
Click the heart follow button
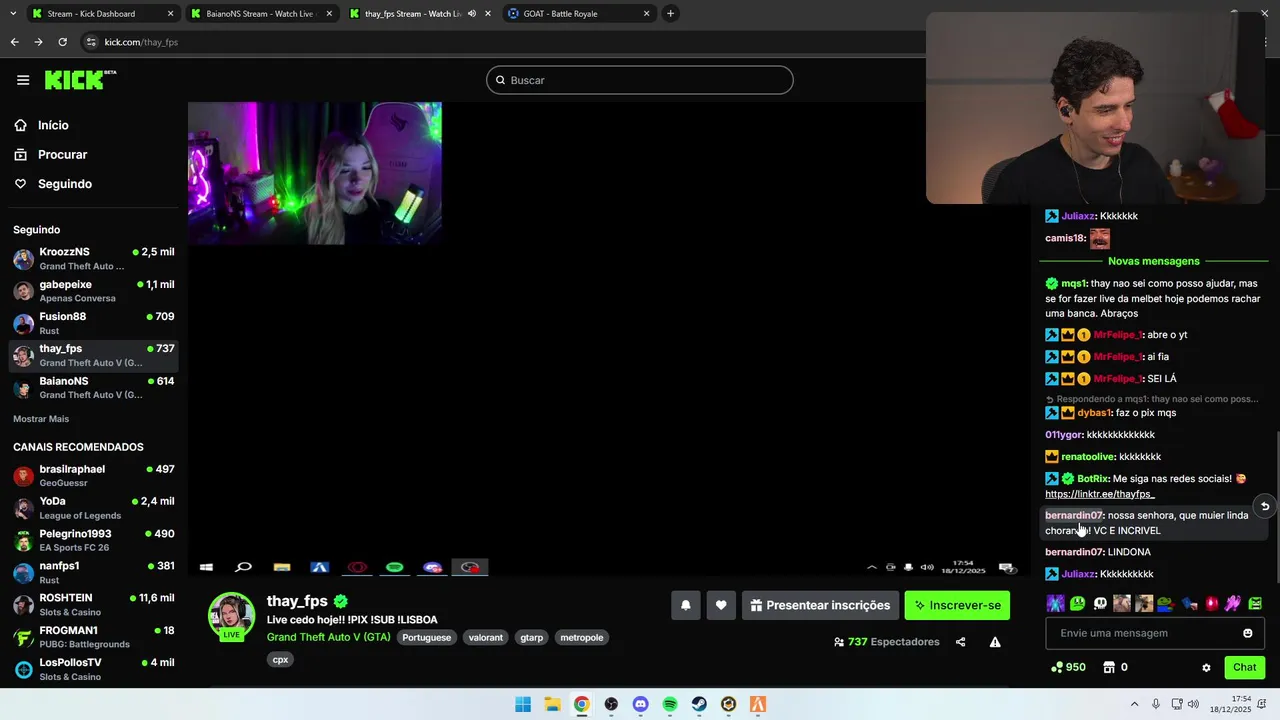tap(721, 605)
